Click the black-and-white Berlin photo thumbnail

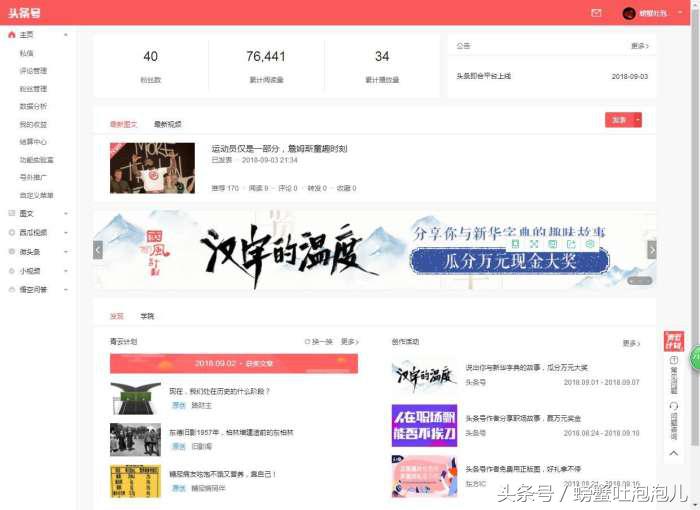tap(136, 439)
